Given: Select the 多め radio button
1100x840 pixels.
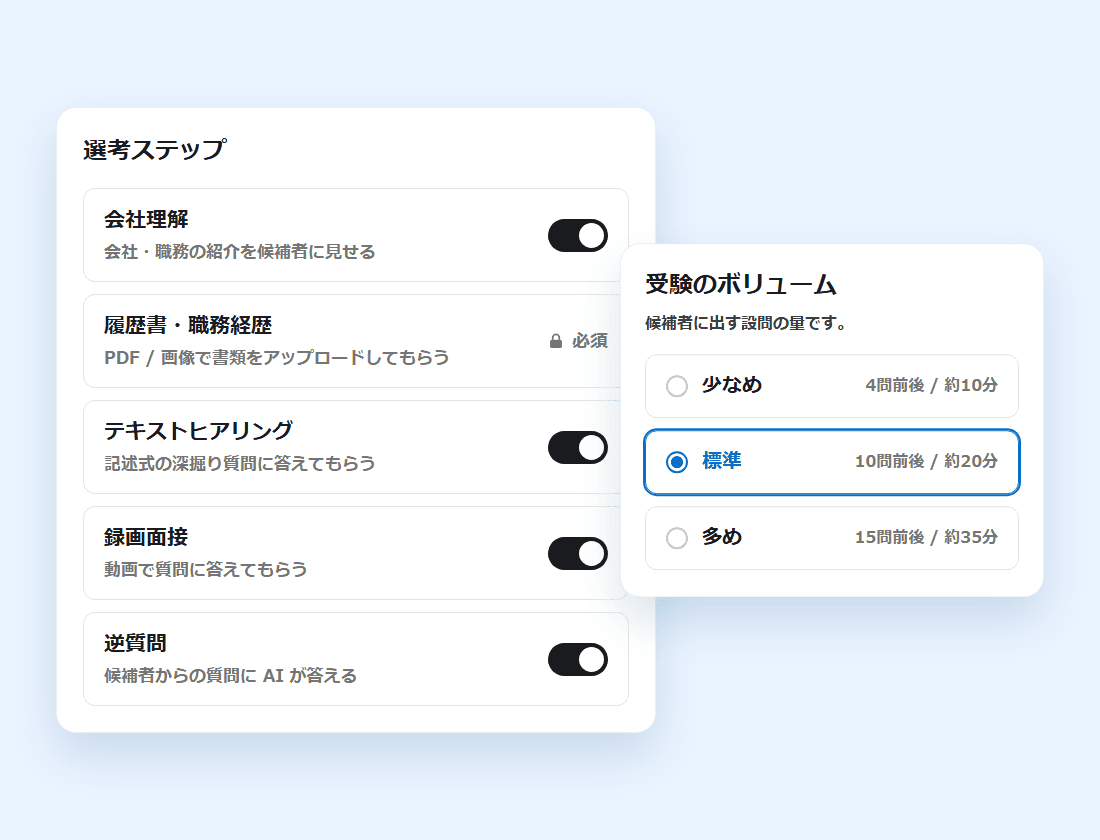Looking at the screenshot, I should [677, 538].
